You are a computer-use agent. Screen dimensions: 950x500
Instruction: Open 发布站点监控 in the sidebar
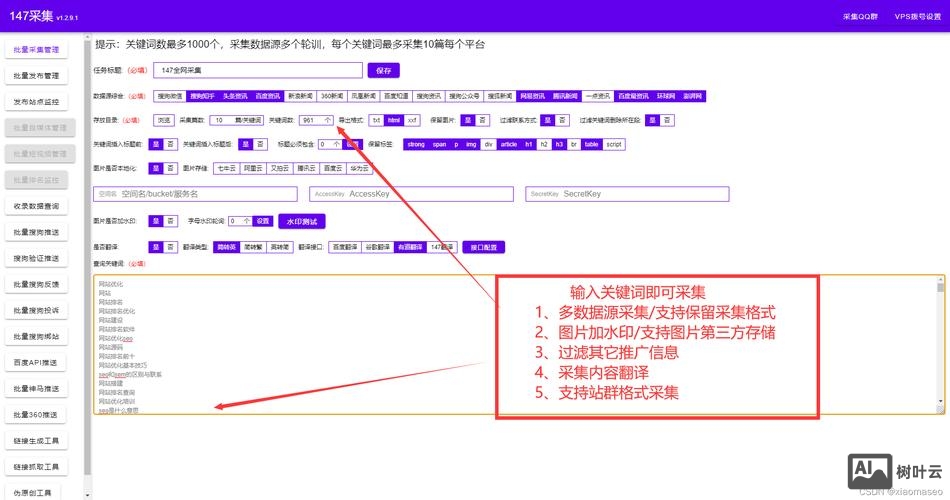pyautogui.click(x=36, y=102)
